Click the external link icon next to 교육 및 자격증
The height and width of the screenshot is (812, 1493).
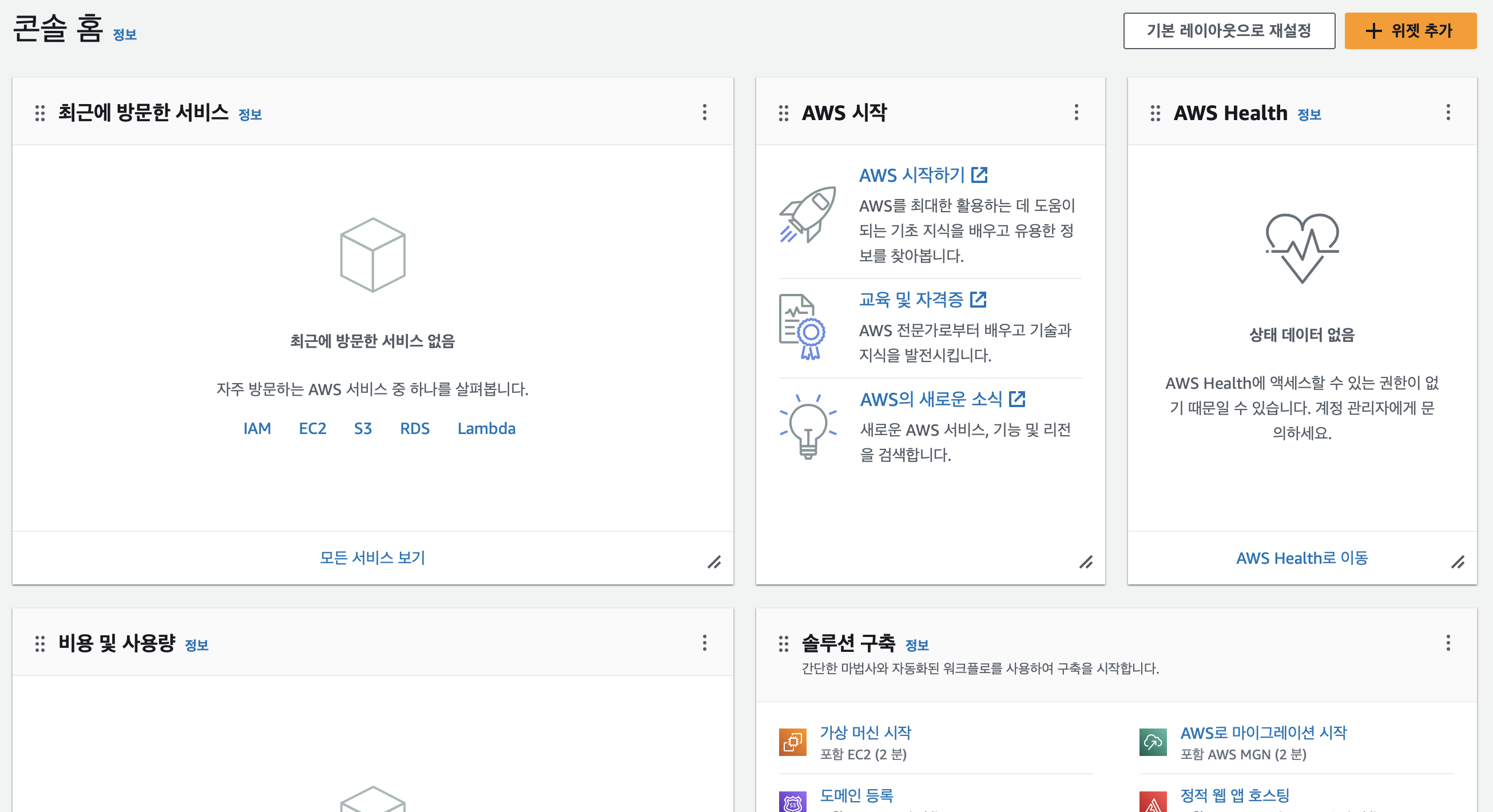[978, 300]
